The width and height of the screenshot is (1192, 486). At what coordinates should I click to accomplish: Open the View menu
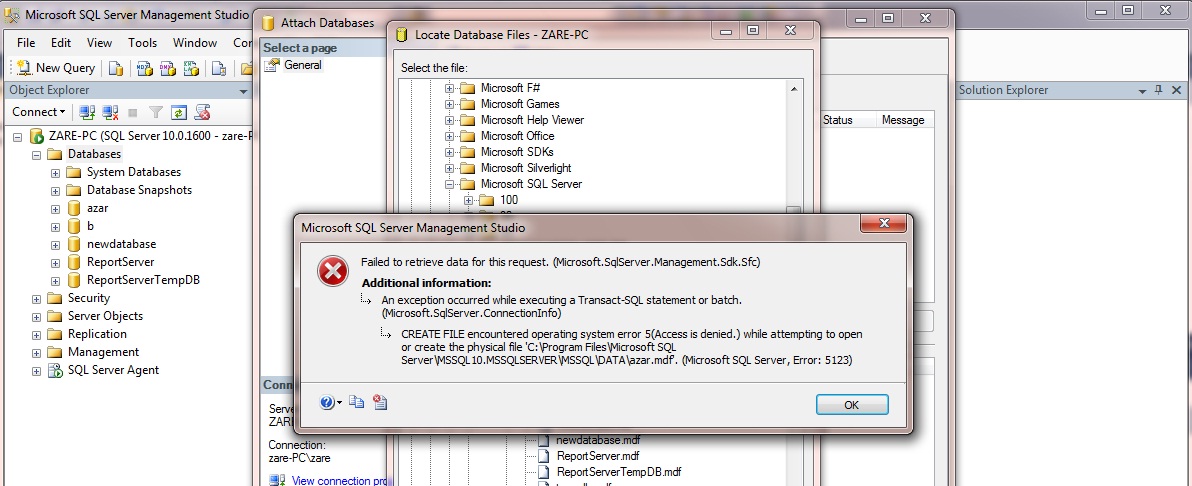point(99,43)
